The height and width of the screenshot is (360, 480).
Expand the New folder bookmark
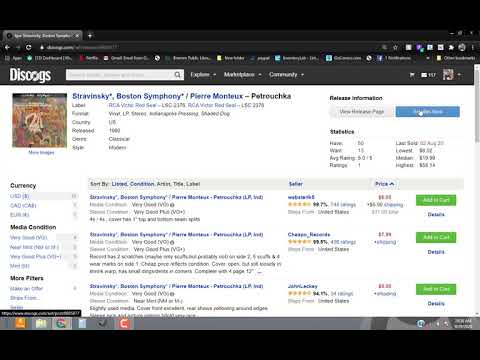[x=231, y=58]
